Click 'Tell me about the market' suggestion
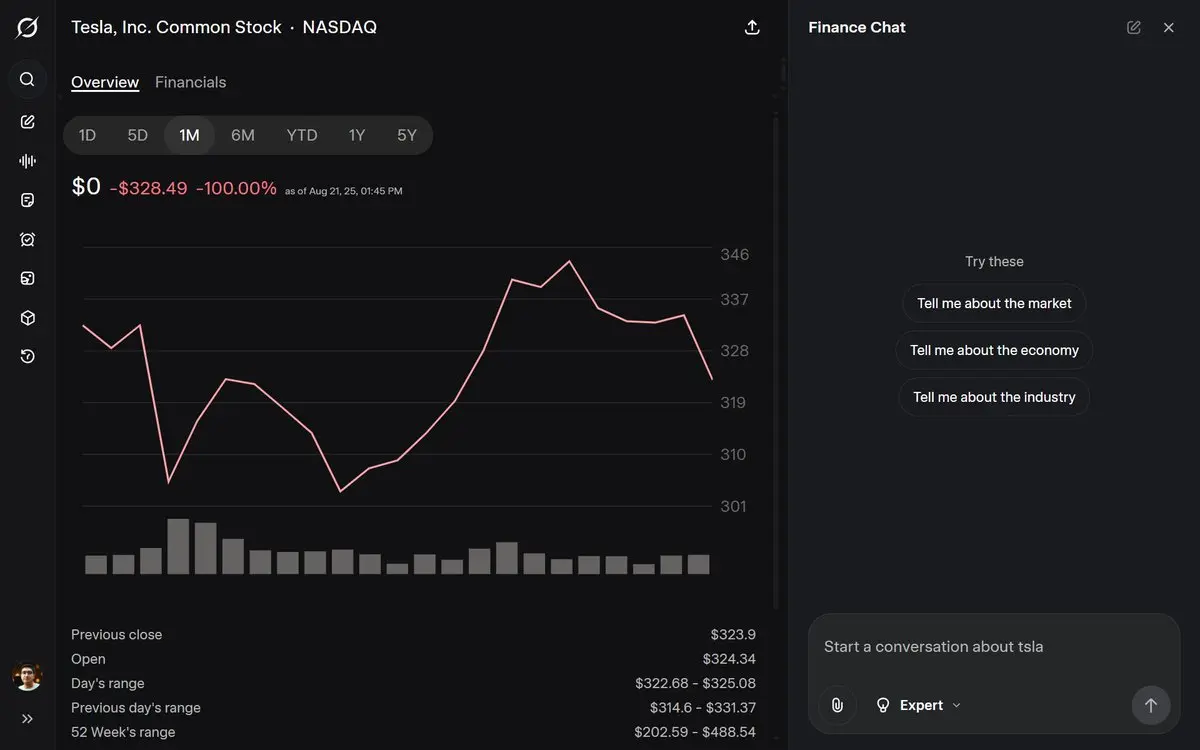This screenshot has height=750, width=1200. (994, 303)
